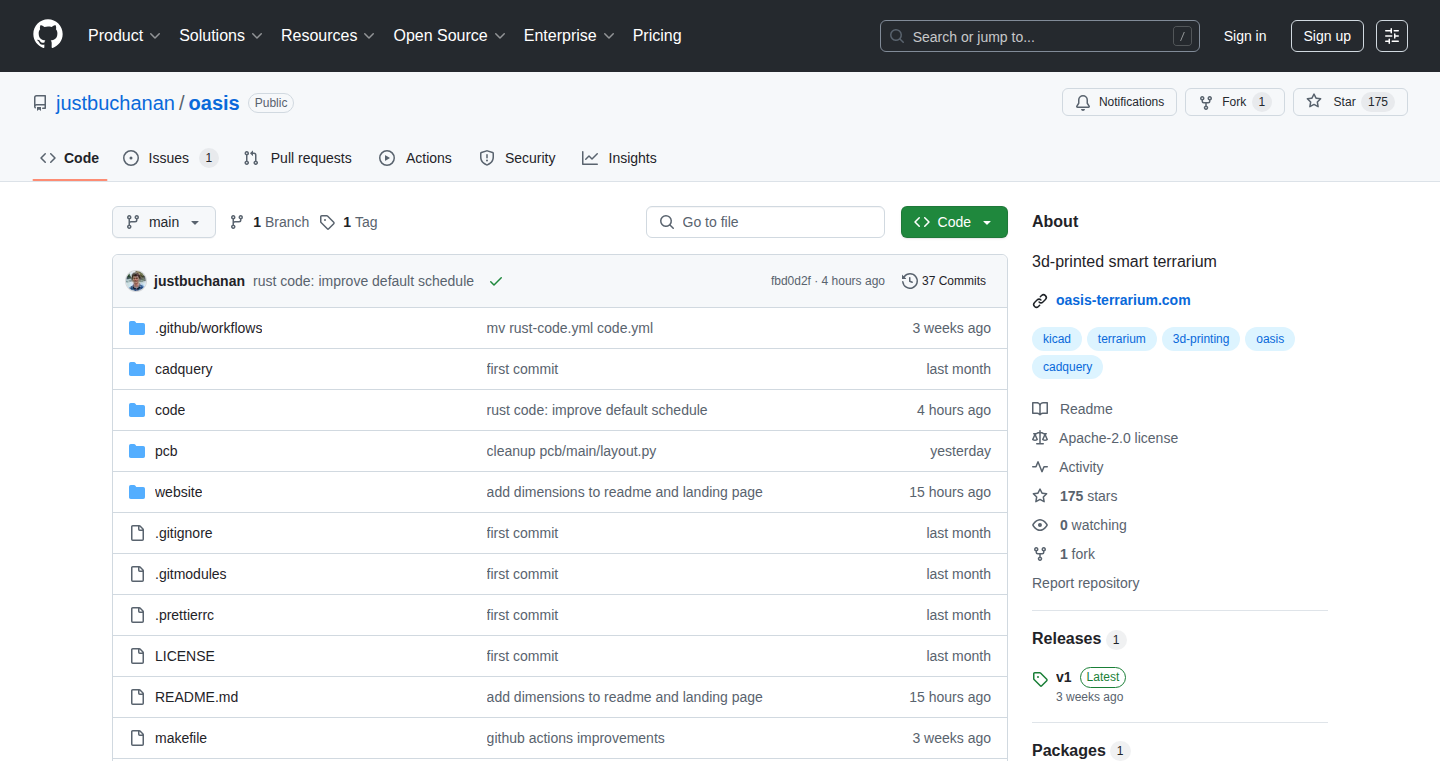Open the website folder

coord(179,492)
